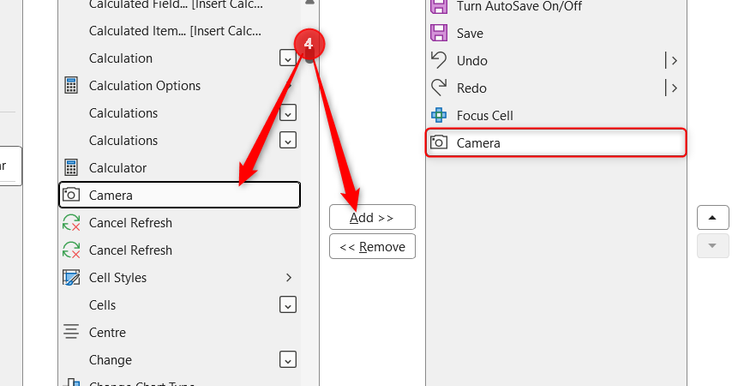
Task: Click the << Remove button
Action: point(372,246)
